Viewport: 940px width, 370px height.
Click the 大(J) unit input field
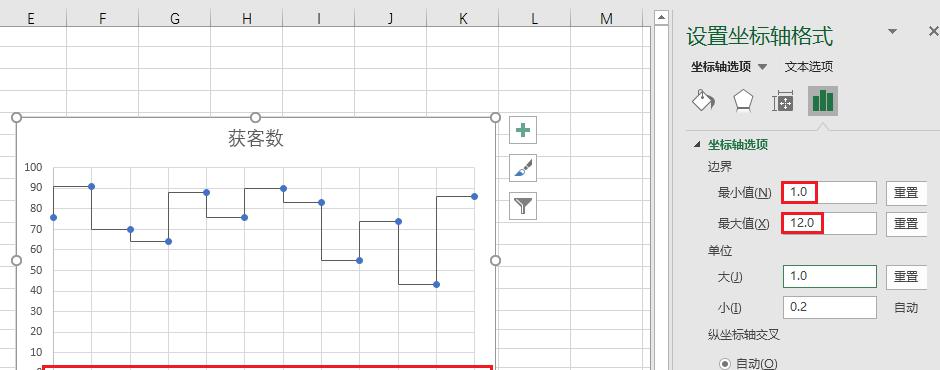[x=830, y=276]
